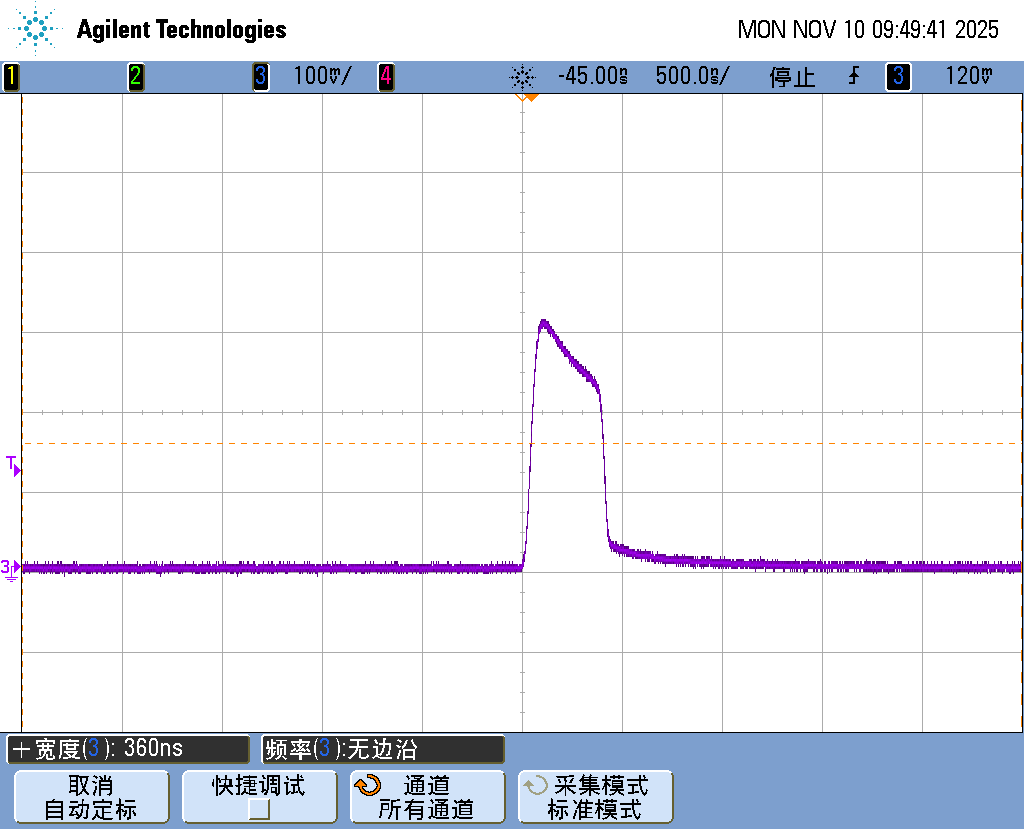The image size is (1024, 829).
Task: Select the yellow channel 1 indicator
Action: [11, 77]
